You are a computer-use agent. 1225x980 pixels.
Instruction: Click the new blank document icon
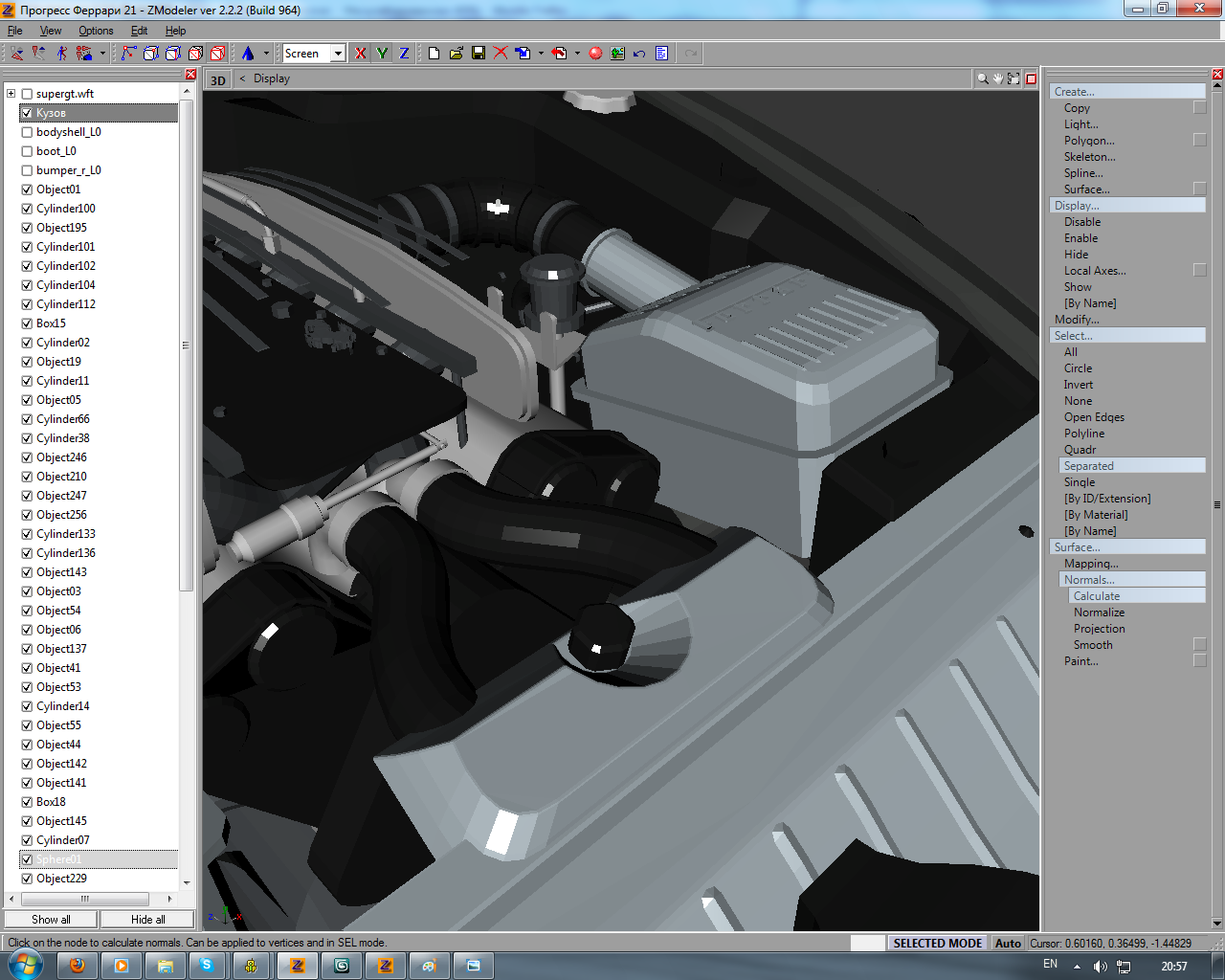click(x=434, y=54)
